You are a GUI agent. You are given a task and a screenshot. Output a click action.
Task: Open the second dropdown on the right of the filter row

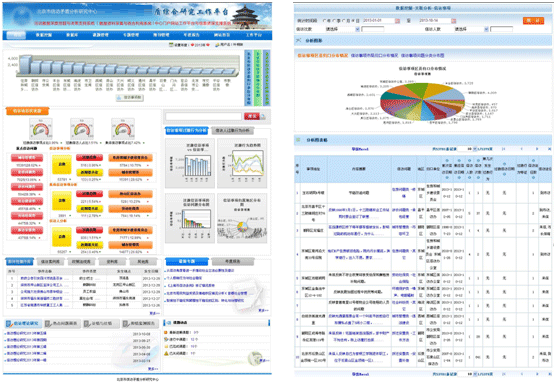[x=471, y=29]
